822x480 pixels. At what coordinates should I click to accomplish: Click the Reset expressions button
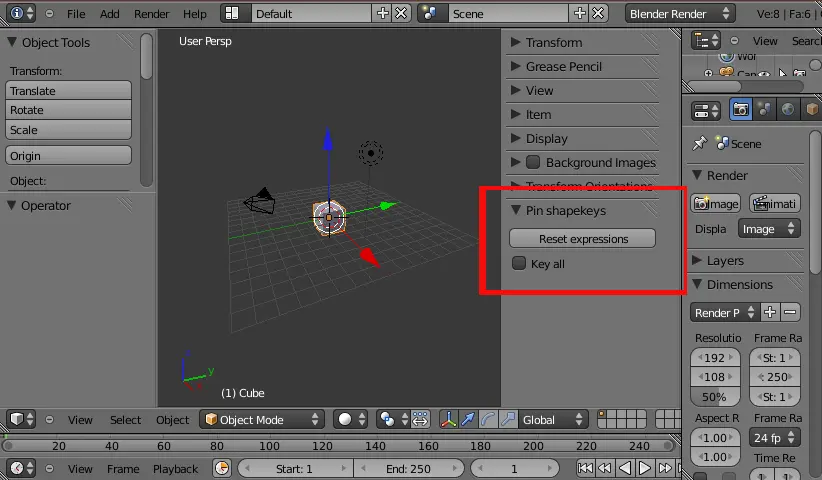coord(582,239)
